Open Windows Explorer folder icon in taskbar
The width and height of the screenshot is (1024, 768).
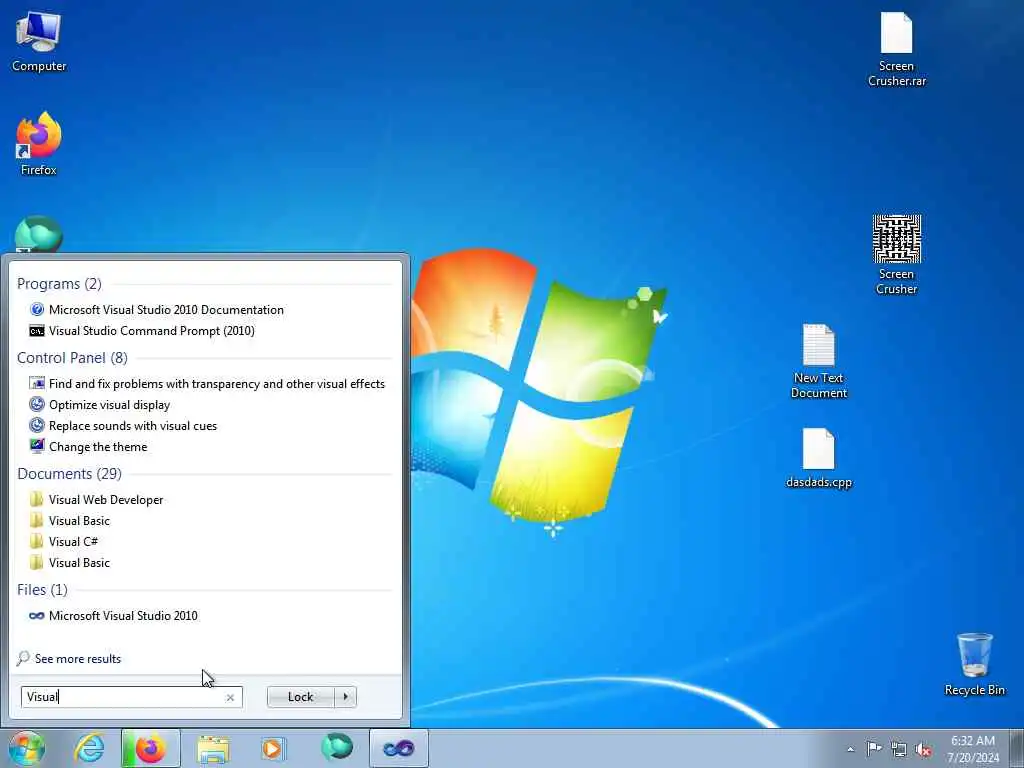213,748
